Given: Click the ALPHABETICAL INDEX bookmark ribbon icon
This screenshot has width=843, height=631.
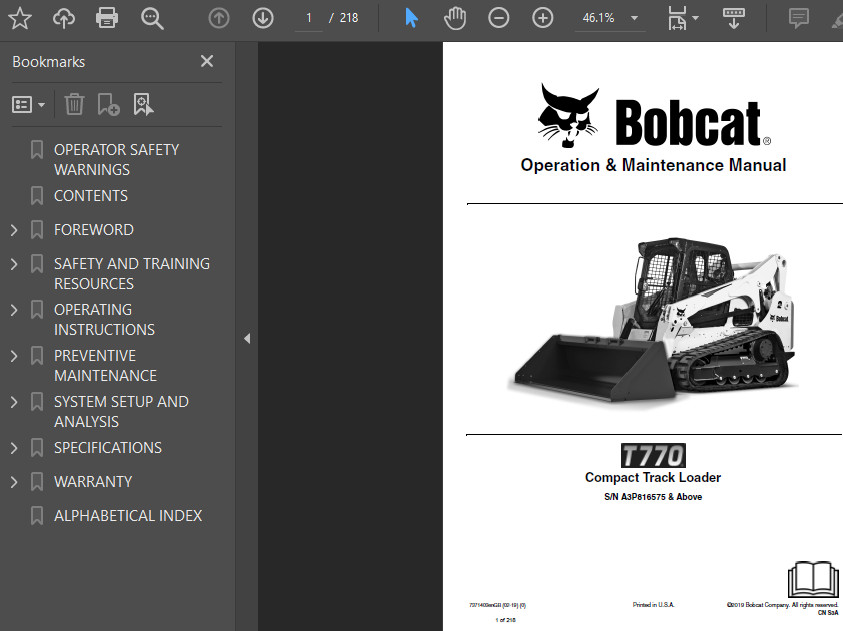Looking at the screenshot, I should coord(37,515).
